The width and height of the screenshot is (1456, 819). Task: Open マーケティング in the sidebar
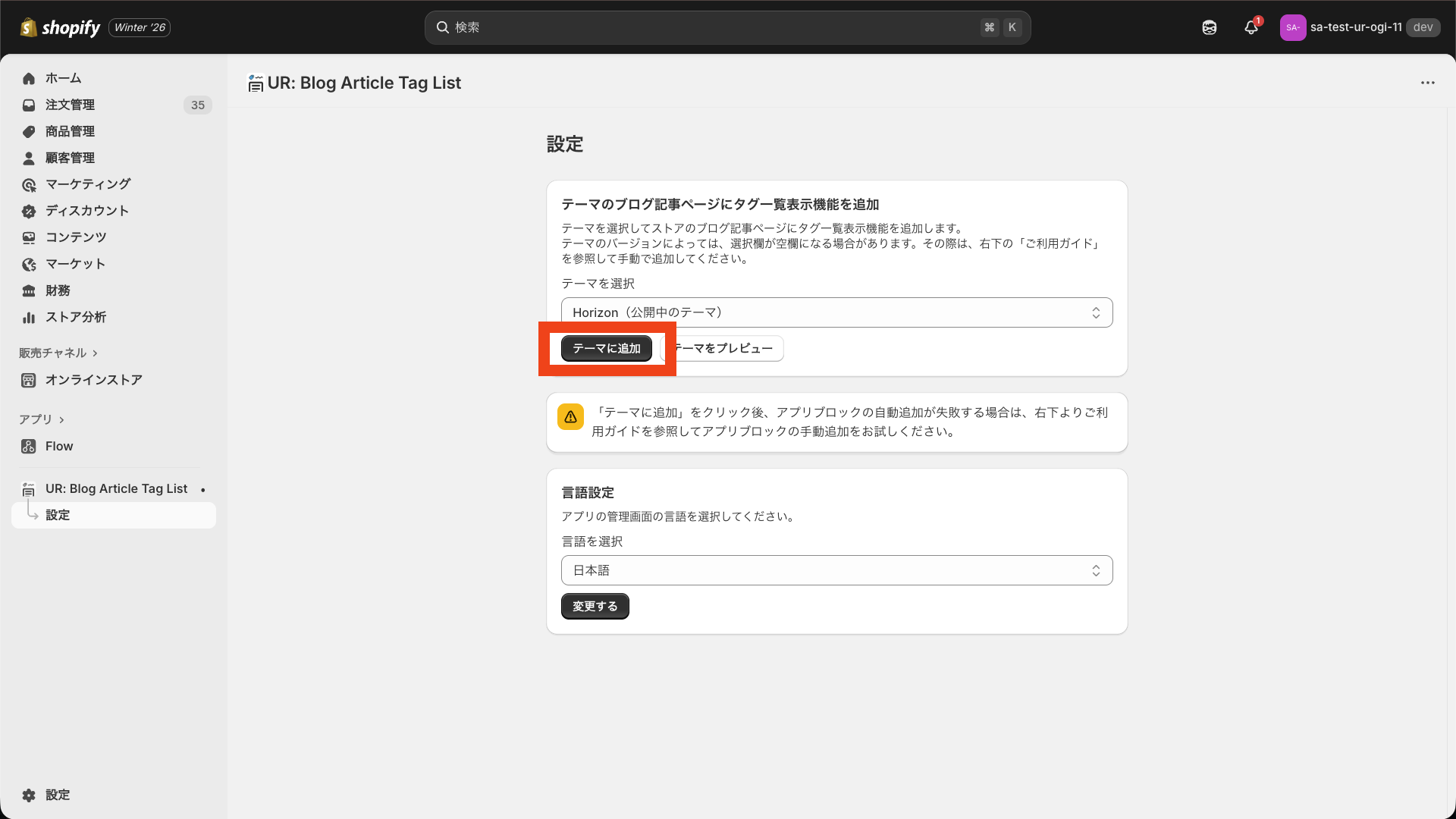86,184
